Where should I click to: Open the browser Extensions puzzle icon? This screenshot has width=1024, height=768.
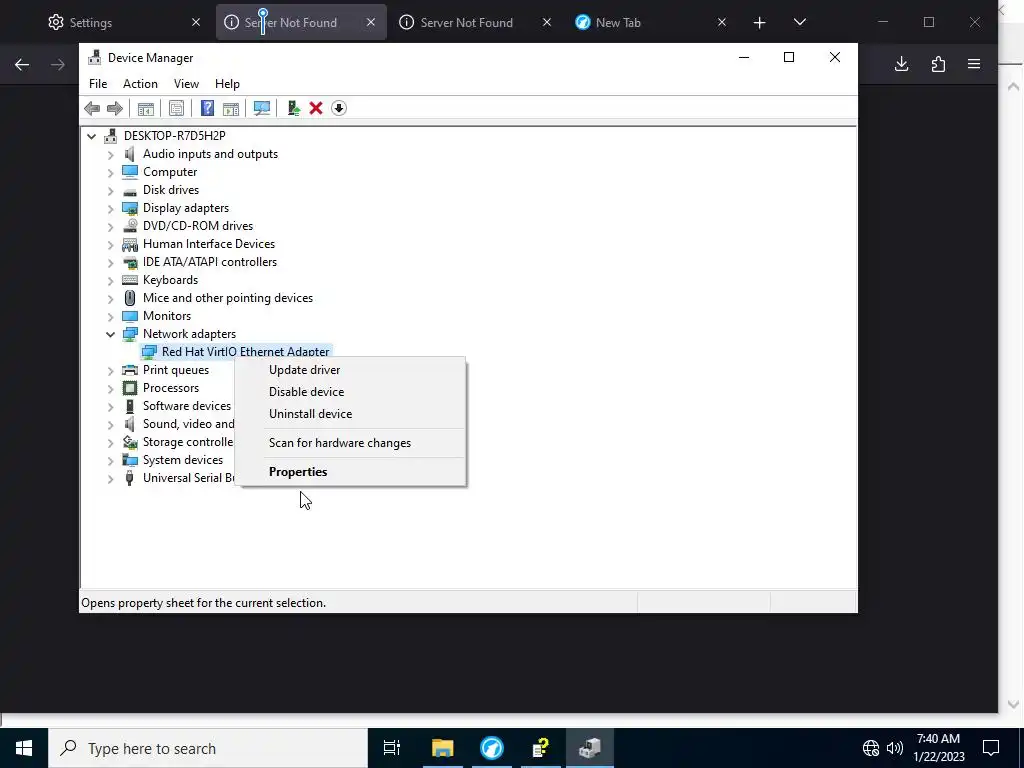coord(938,64)
